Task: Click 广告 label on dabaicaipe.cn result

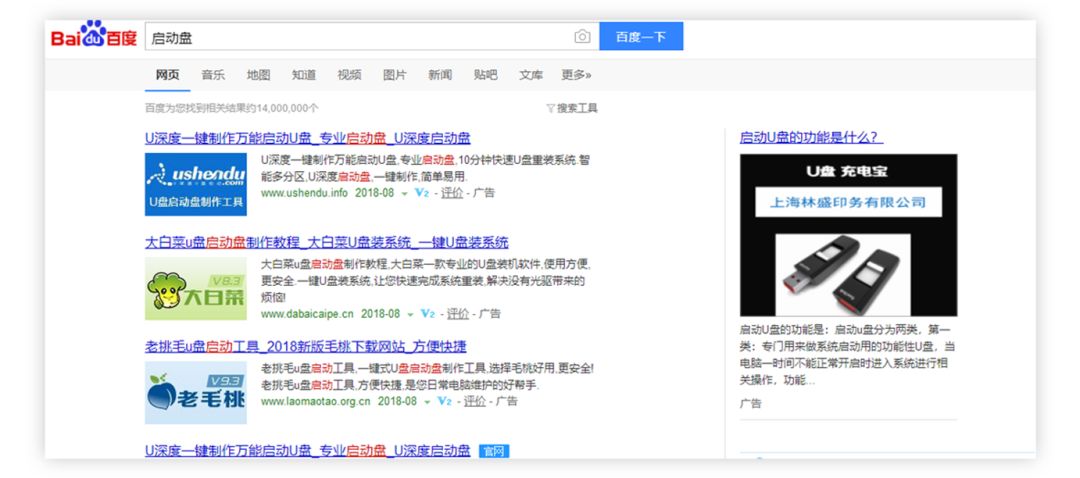Action: point(490,314)
